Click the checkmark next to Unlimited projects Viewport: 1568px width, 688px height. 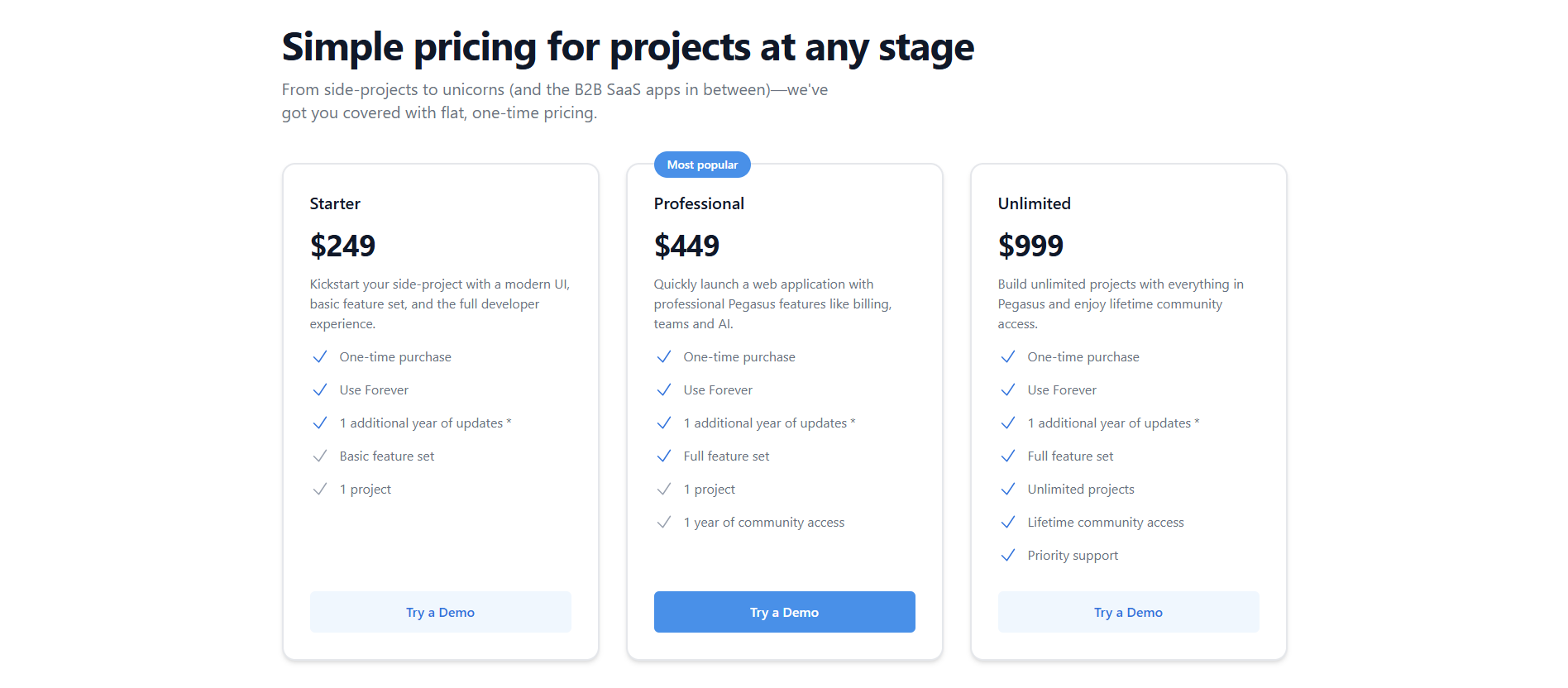point(1008,489)
